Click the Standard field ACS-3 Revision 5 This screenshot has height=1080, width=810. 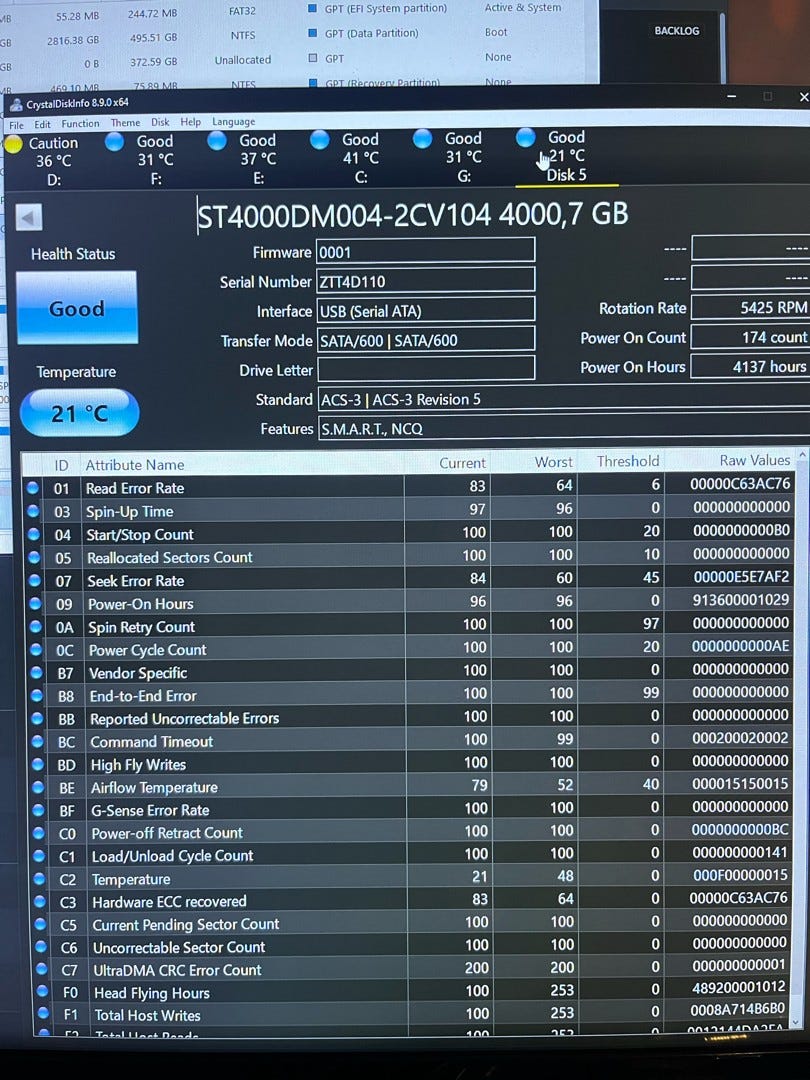click(x=563, y=399)
